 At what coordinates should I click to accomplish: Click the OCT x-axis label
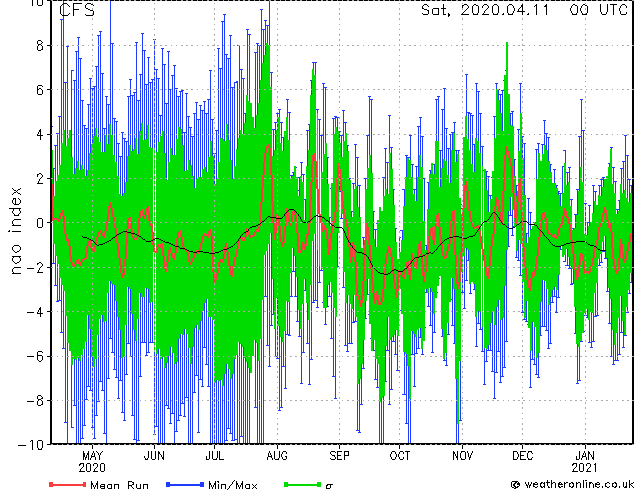tap(399, 456)
